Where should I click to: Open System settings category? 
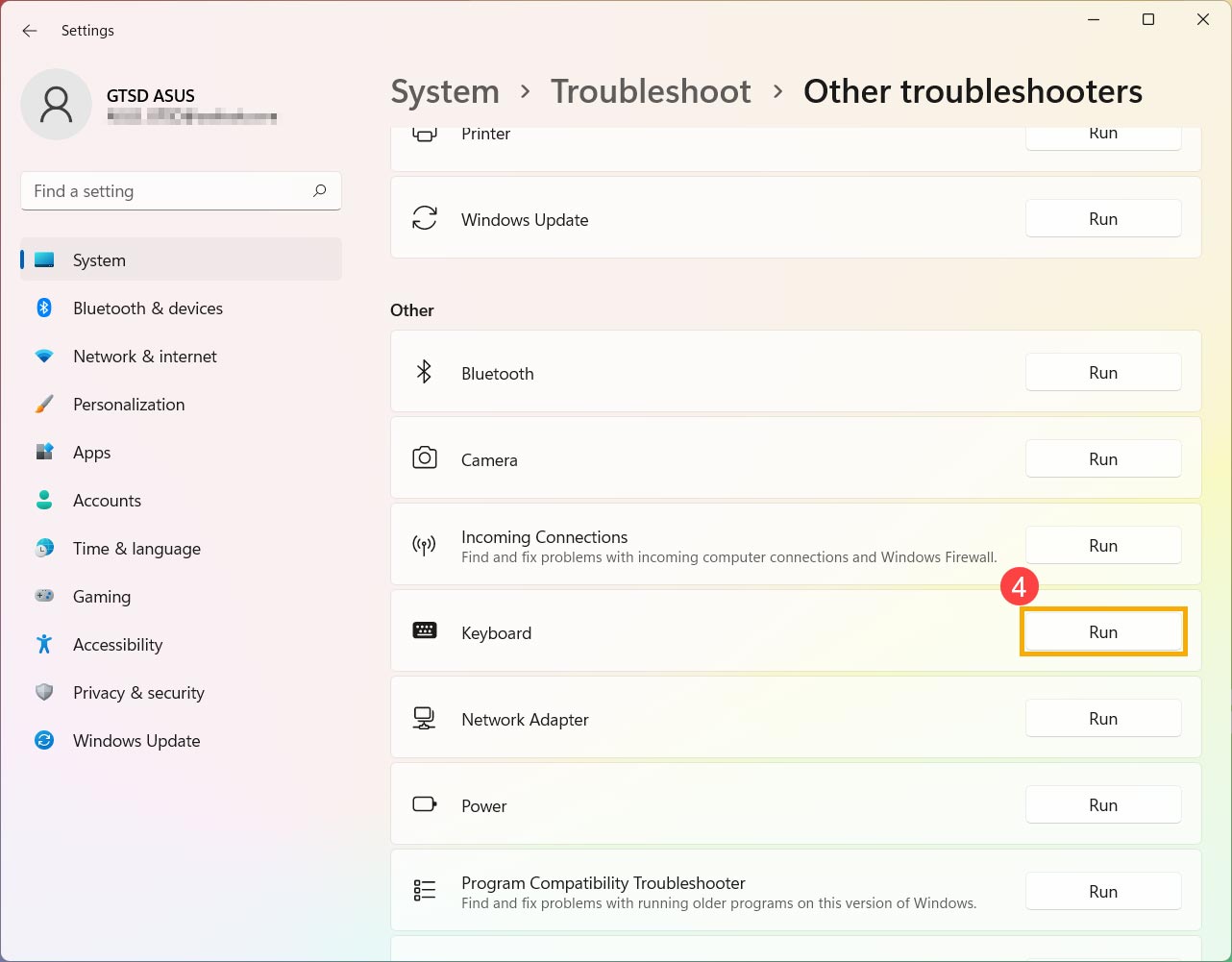pos(181,259)
